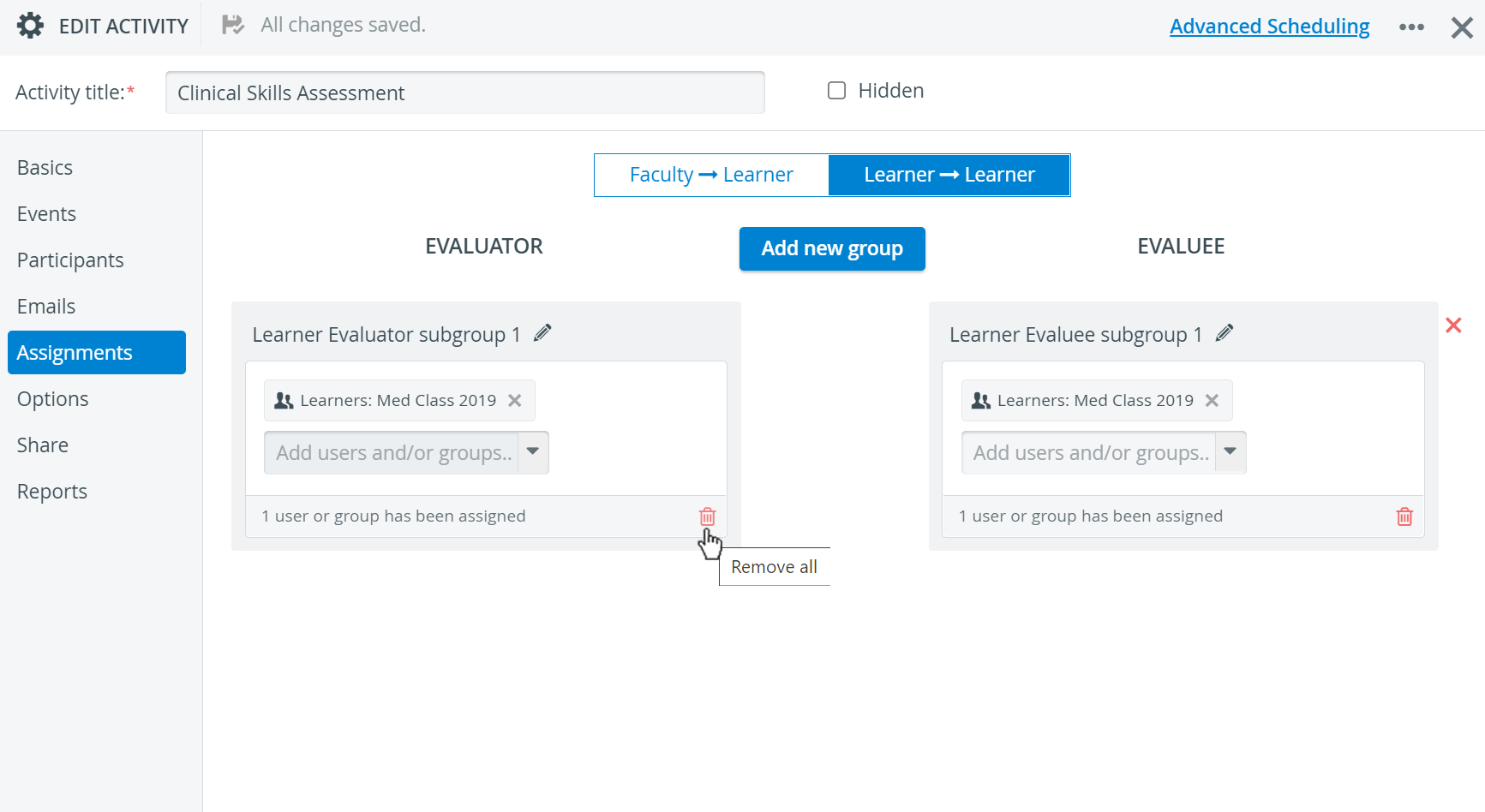This screenshot has width=1485, height=812.
Task: Toggle the Hidden checkbox
Action: pos(837,91)
